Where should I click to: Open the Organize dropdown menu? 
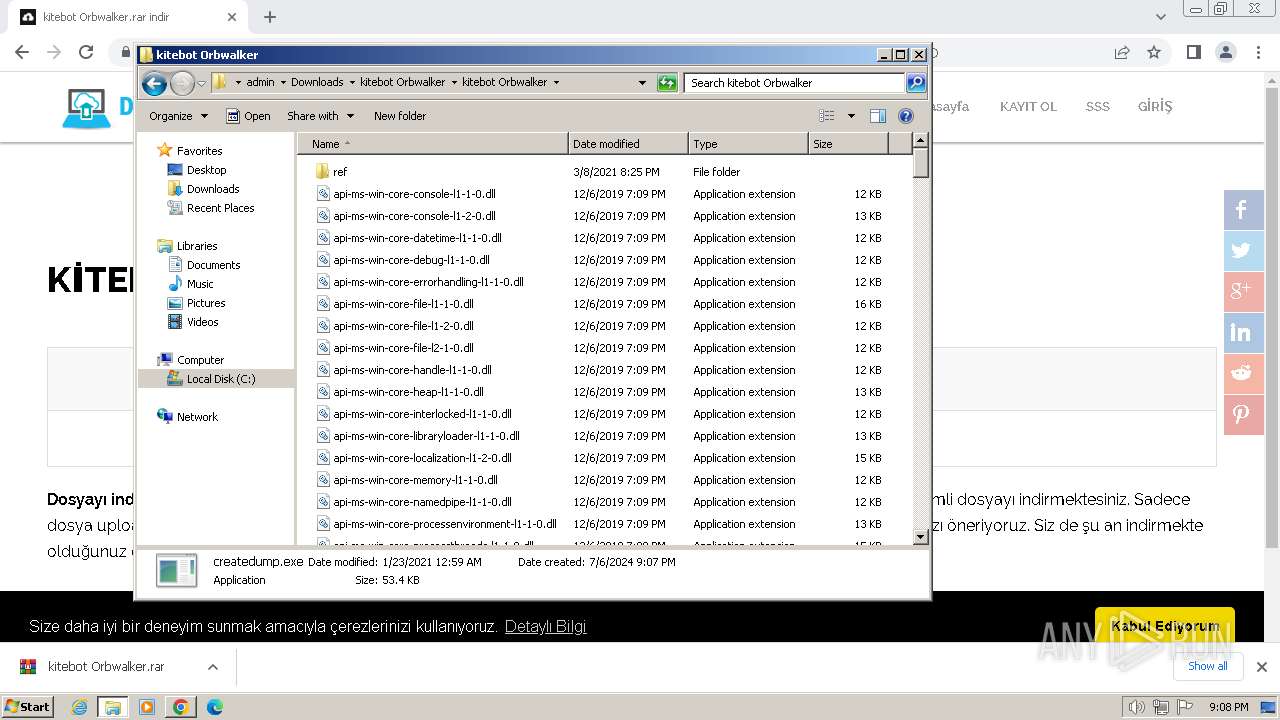click(x=178, y=116)
